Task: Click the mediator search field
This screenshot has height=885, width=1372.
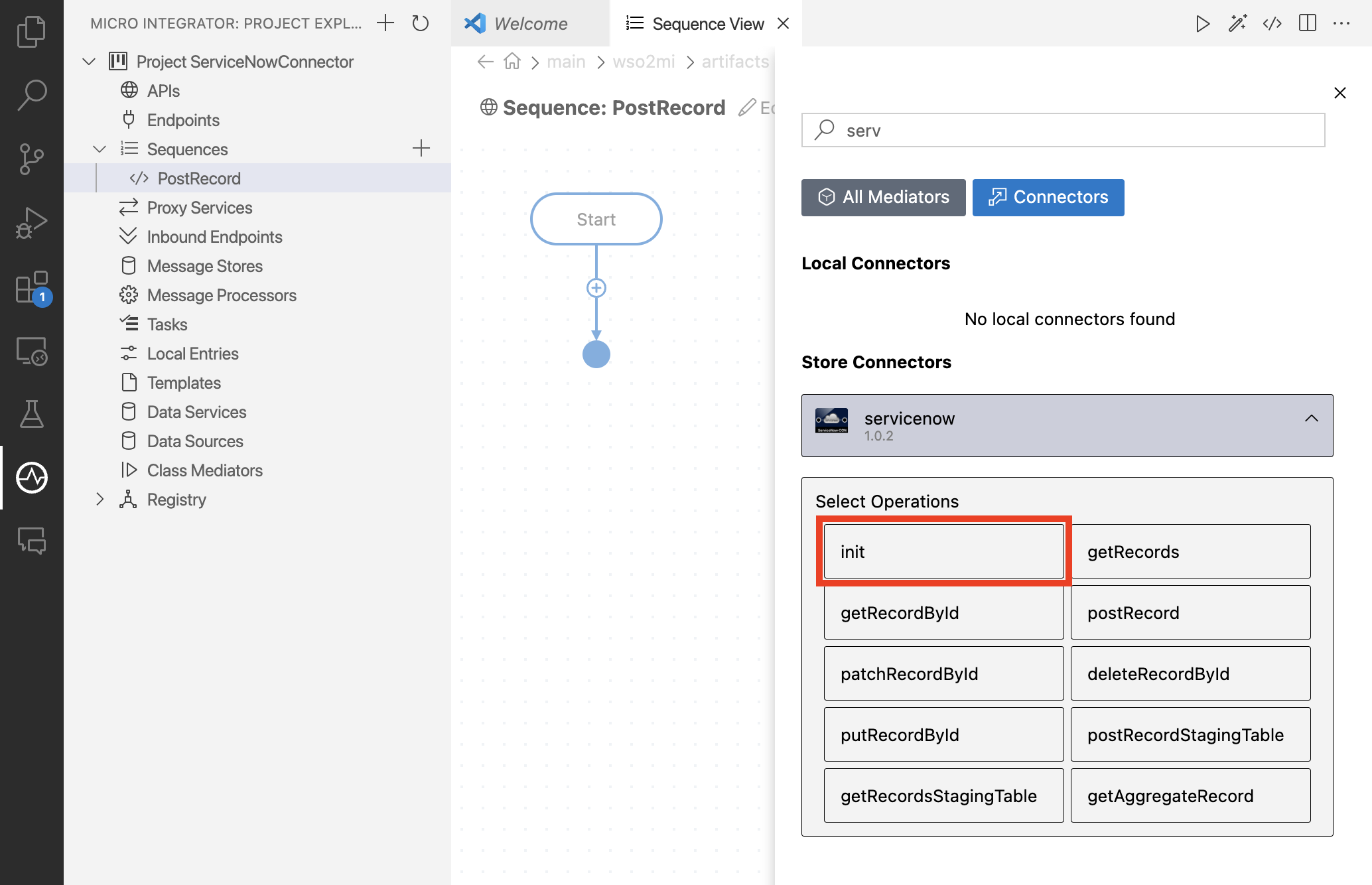Action: coord(1063,130)
